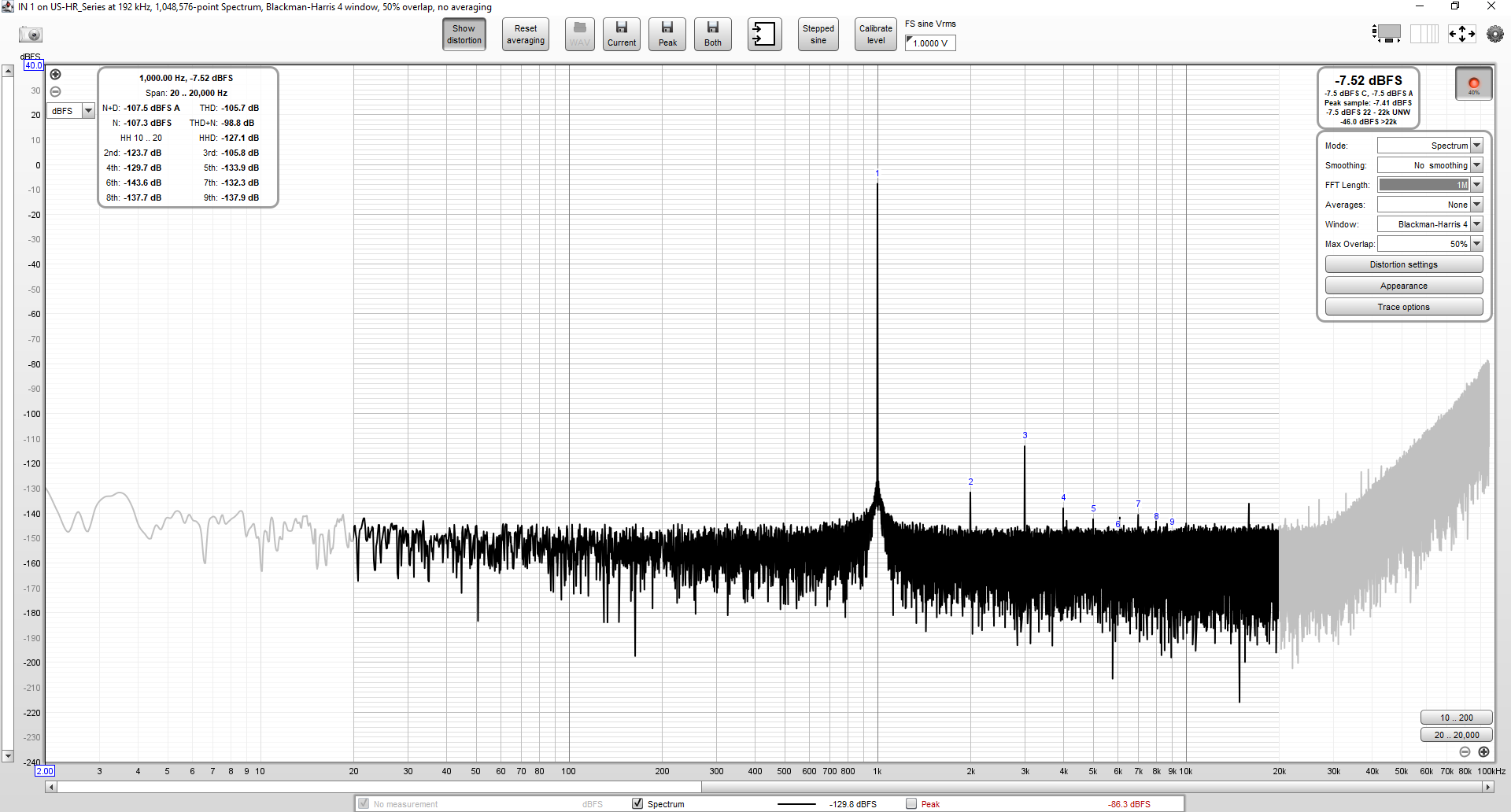The width and height of the screenshot is (1511, 812).
Task: Click harmonic marker 7 on graph
Action: [1138, 504]
